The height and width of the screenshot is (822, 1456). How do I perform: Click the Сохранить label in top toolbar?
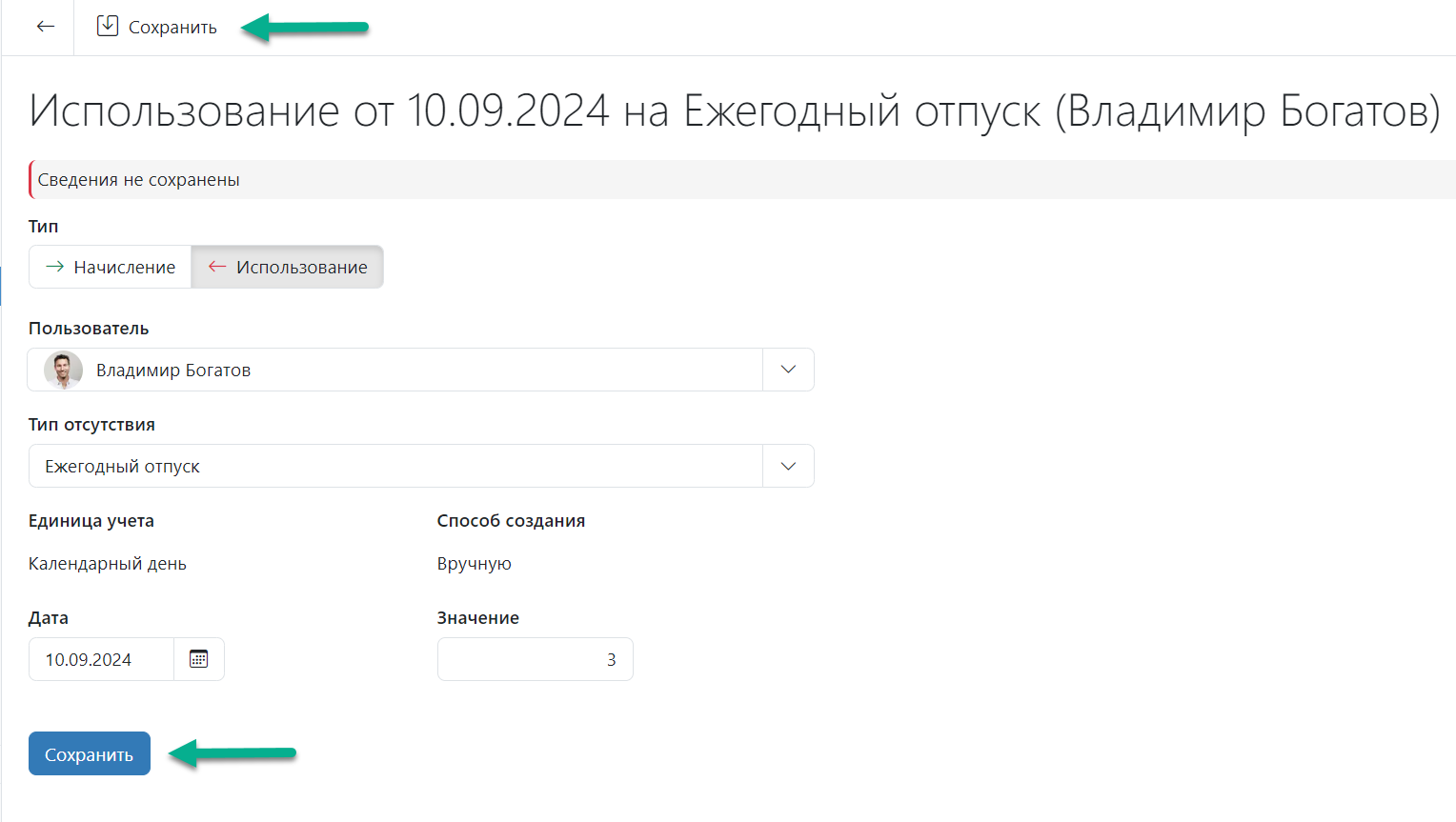click(172, 28)
